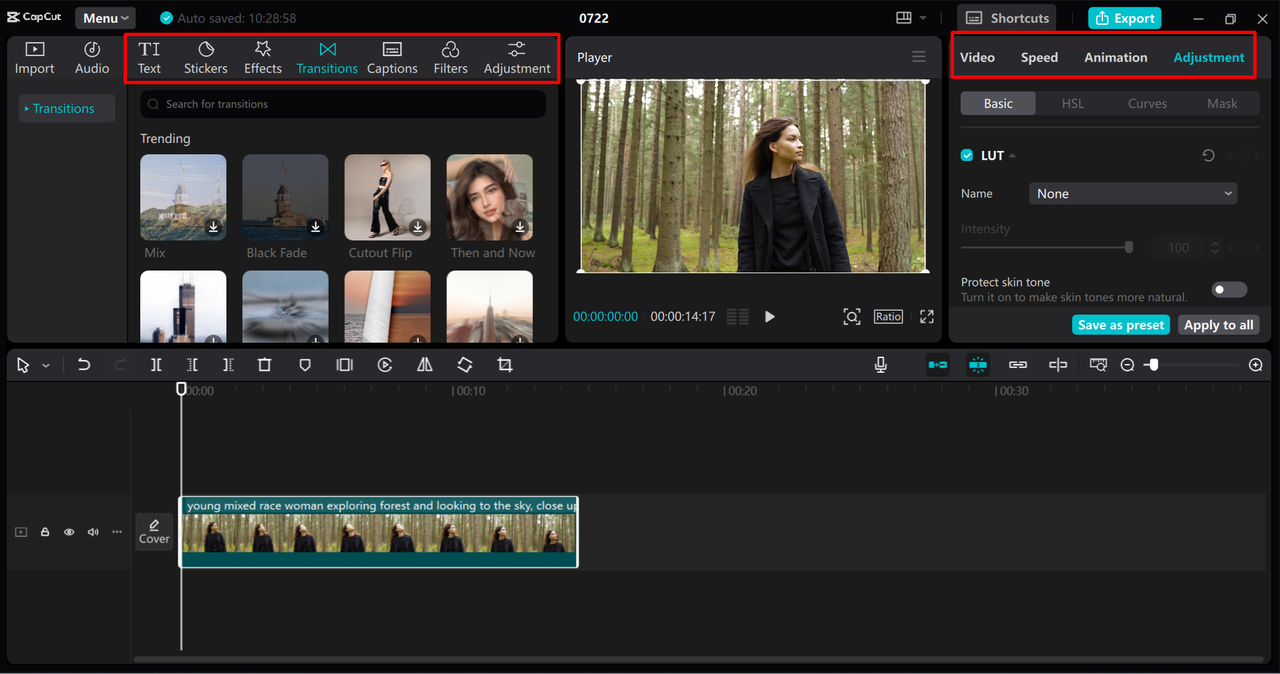Click the scan focus icon in Player
This screenshot has height=674, width=1280.
tap(852, 316)
